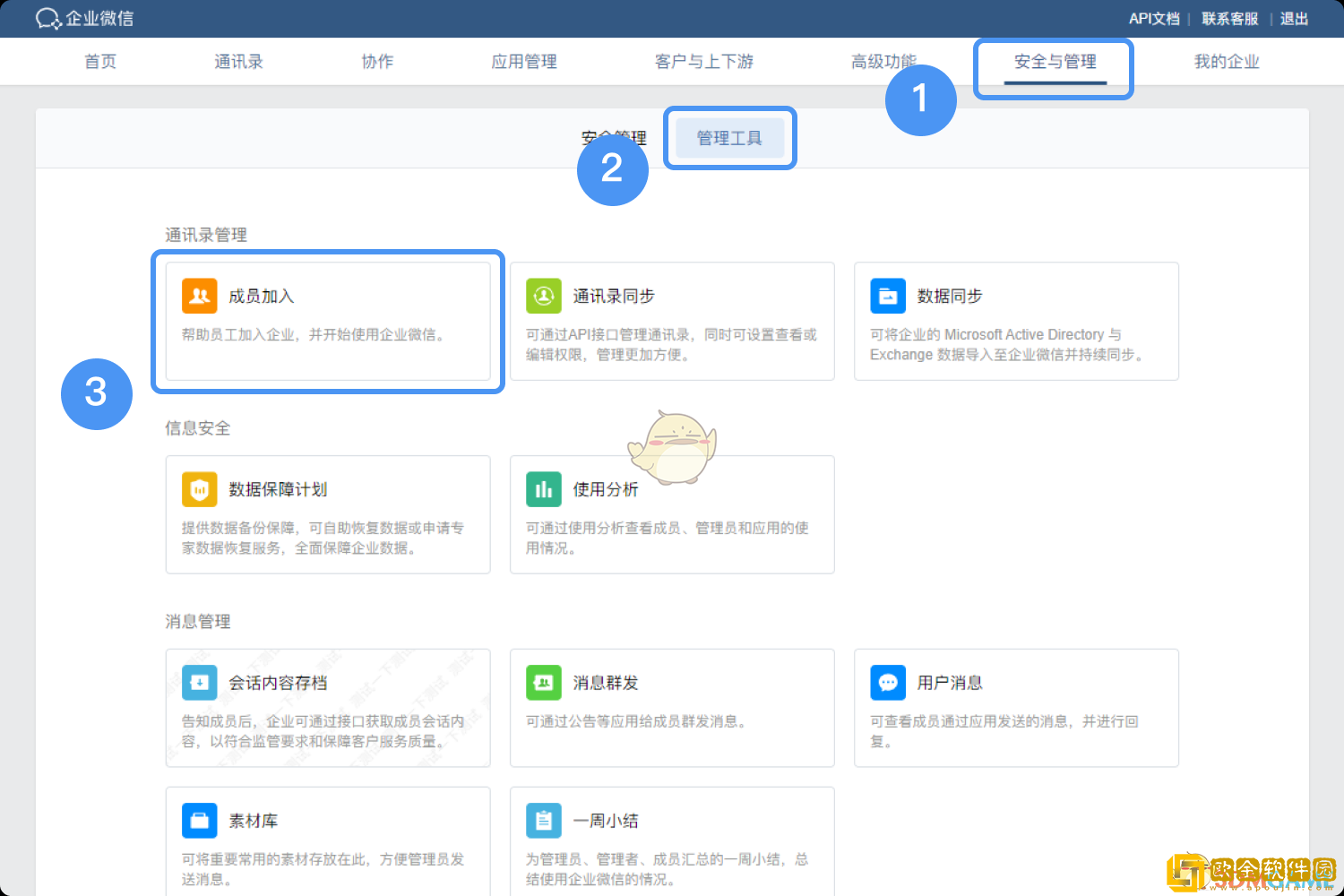1344x896 pixels.
Task: Click the 信息安全 section heading
Action: [198, 428]
